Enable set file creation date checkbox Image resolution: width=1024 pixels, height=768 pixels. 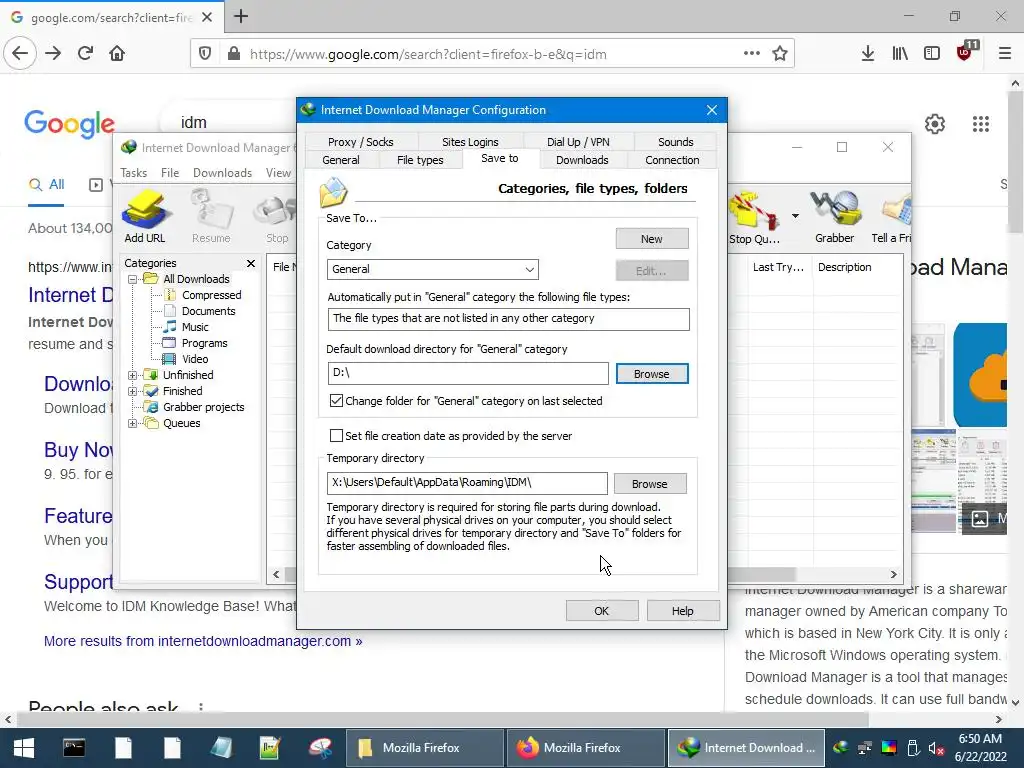pyautogui.click(x=336, y=436)
